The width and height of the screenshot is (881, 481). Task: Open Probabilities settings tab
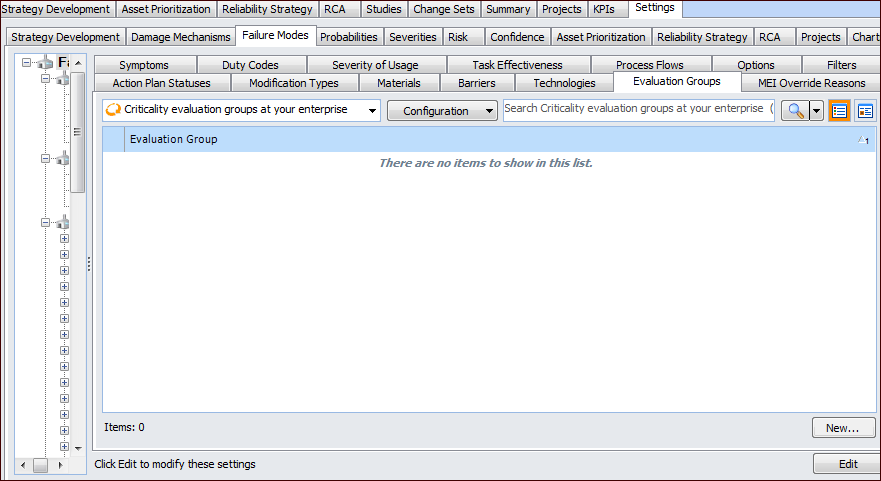349,37
